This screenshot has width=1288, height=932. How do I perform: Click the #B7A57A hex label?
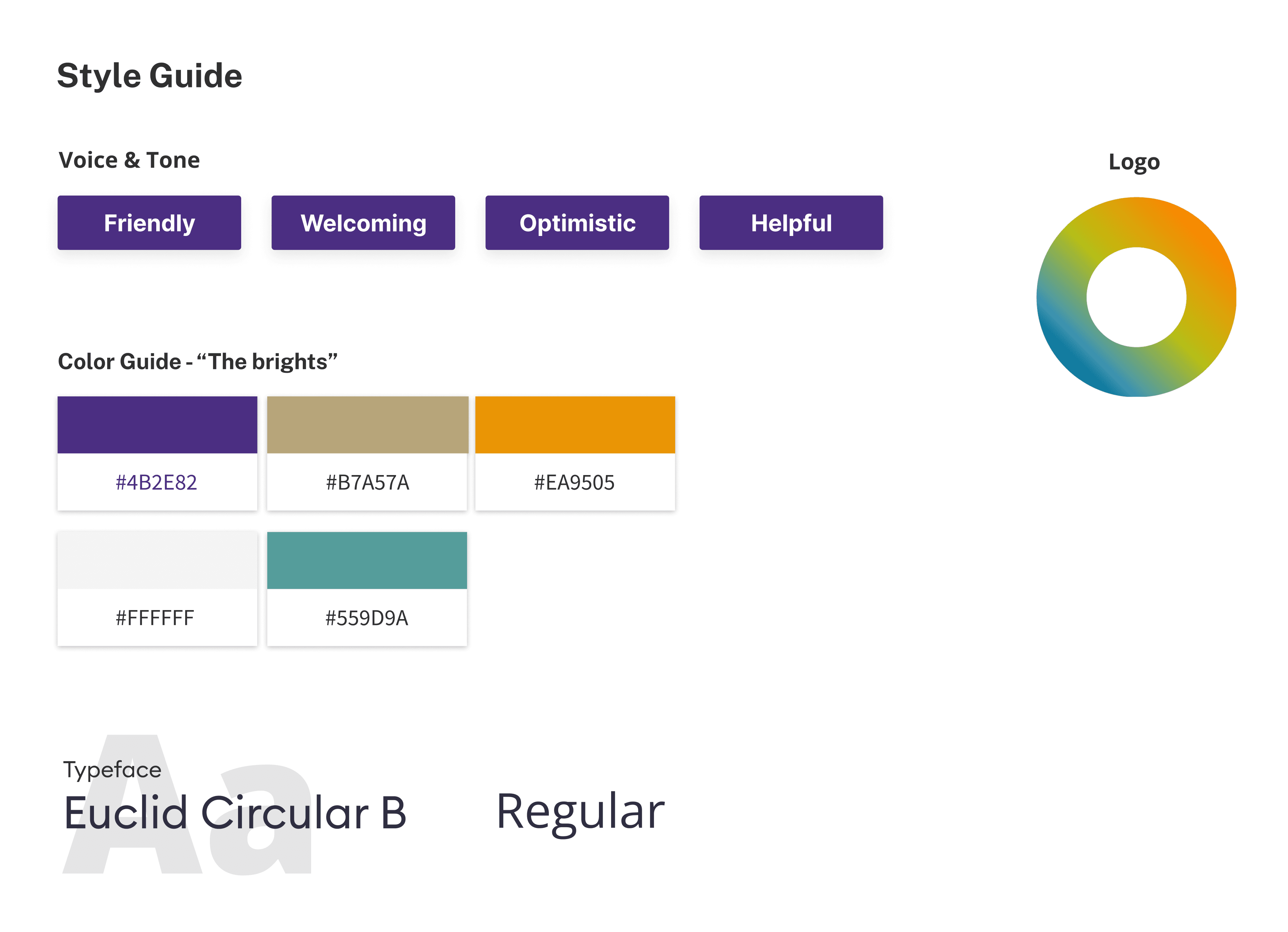[368, 483]
